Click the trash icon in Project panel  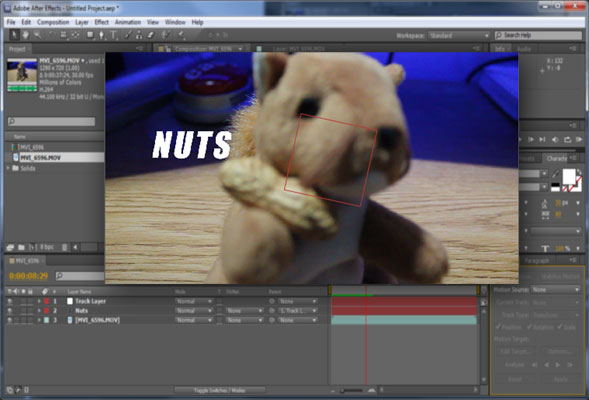click(x=65, y=247)
